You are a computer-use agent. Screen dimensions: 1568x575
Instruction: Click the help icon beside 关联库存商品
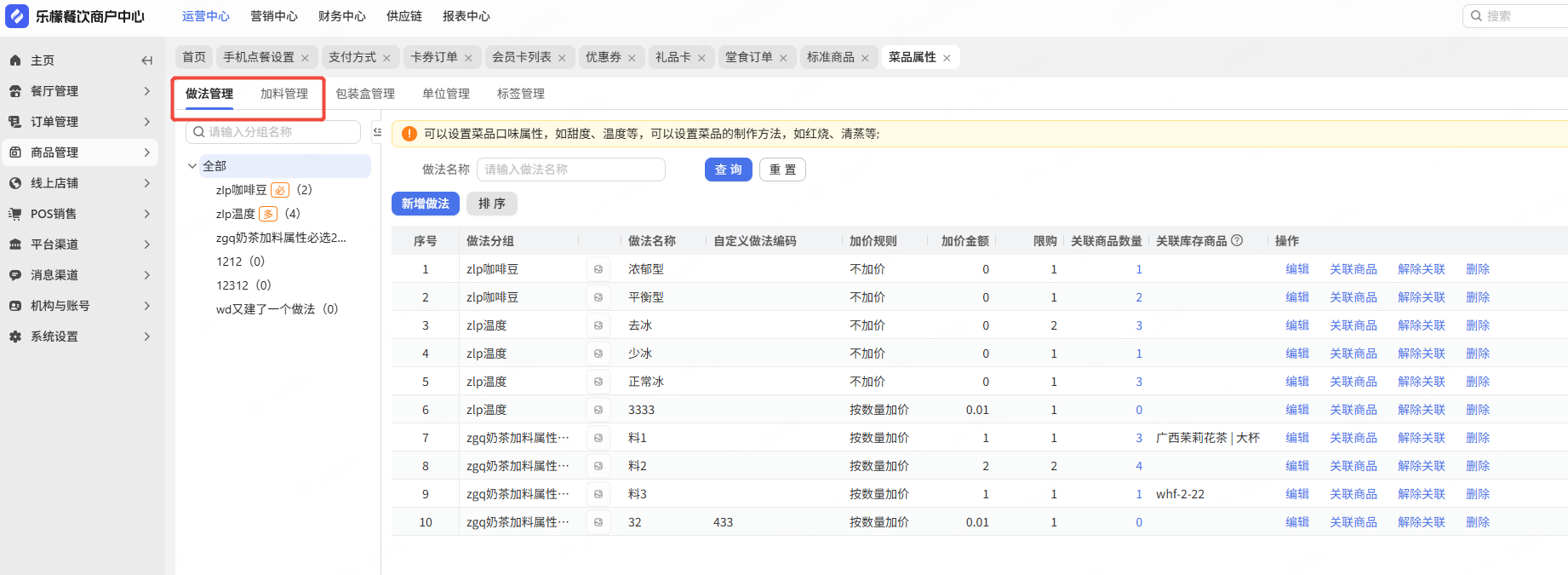click(1237, 241)
